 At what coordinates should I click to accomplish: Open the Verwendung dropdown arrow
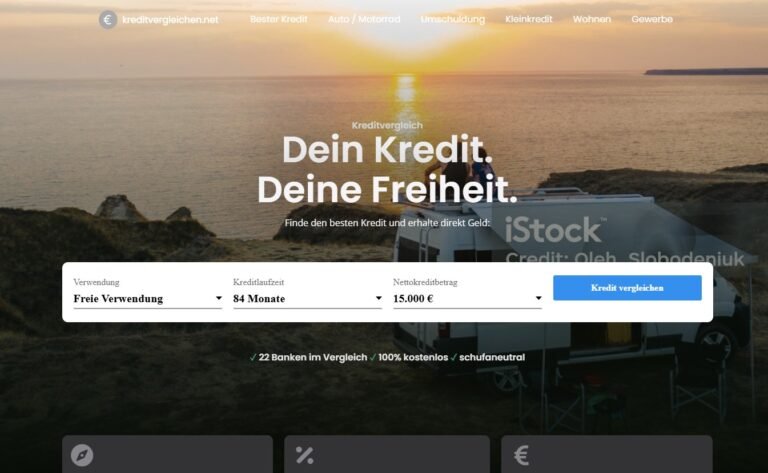pyautogui.click(x=218, y=298)
